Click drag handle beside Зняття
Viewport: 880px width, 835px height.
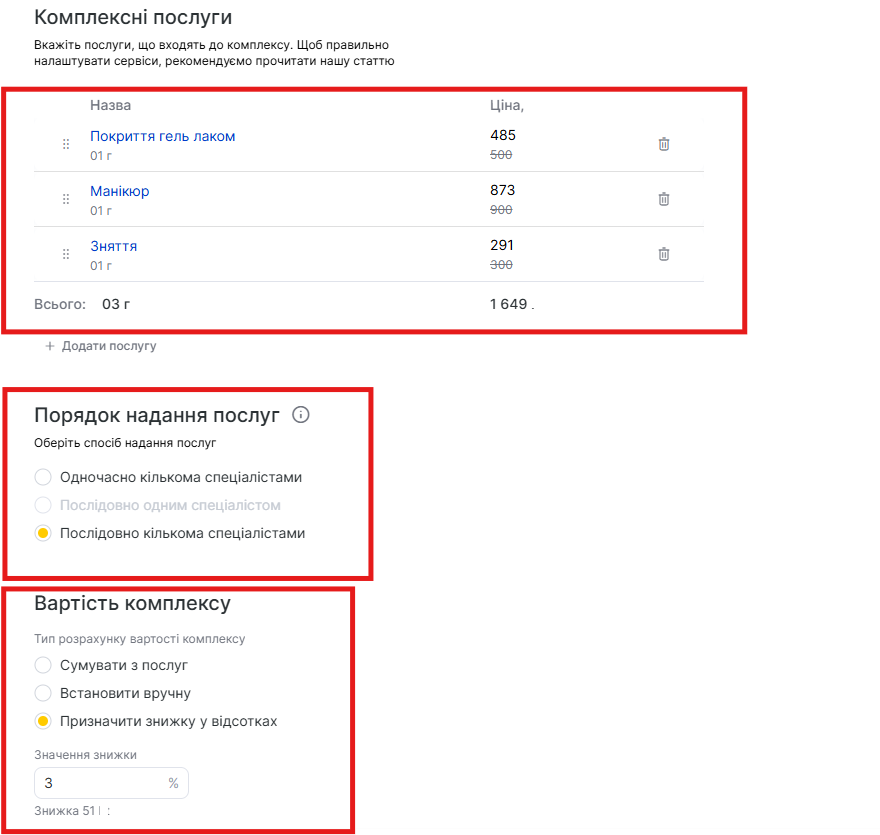(x=66, y=254)
